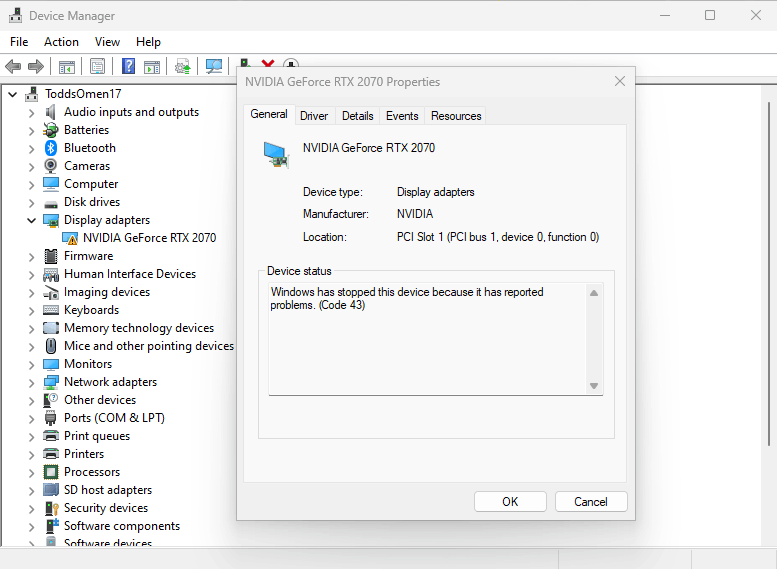The width and height of the screenshot is (777, 569).
Task: Open the Help menu
Action: pos(148,42)
